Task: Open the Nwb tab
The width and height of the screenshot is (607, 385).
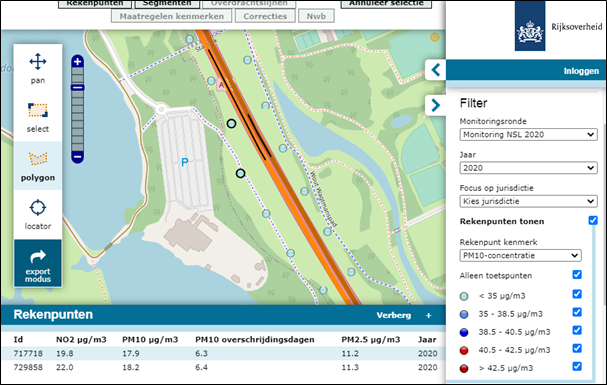Action: (x=316, y=16)
